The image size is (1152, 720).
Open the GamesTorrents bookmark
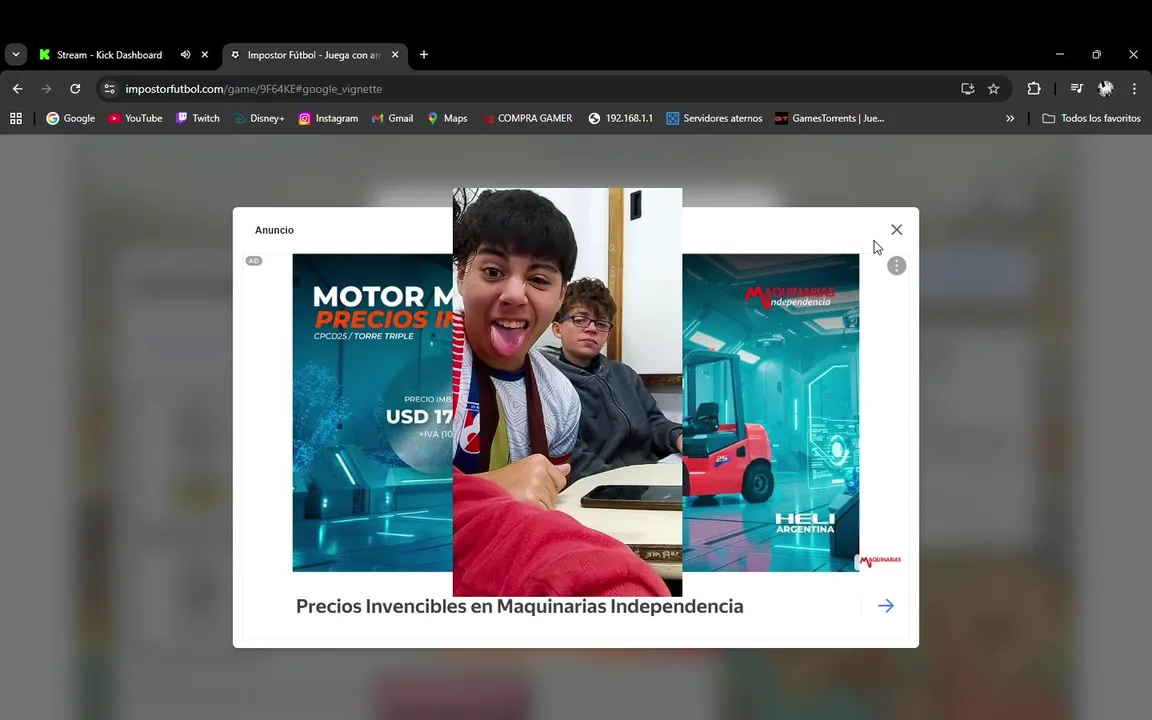point(830,118)
